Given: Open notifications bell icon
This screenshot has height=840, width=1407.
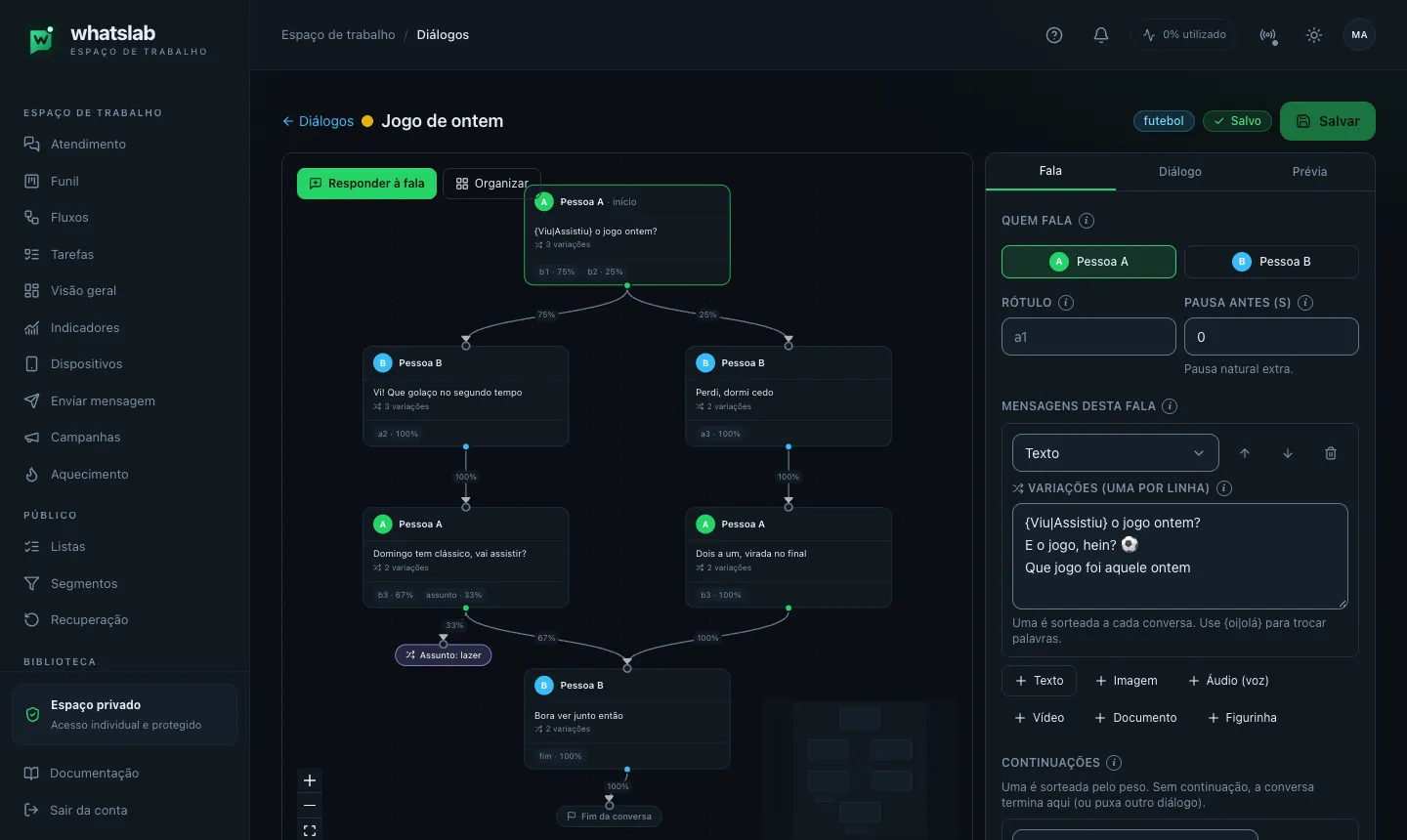Looking at the screenshot, I should pos(1101,35).
